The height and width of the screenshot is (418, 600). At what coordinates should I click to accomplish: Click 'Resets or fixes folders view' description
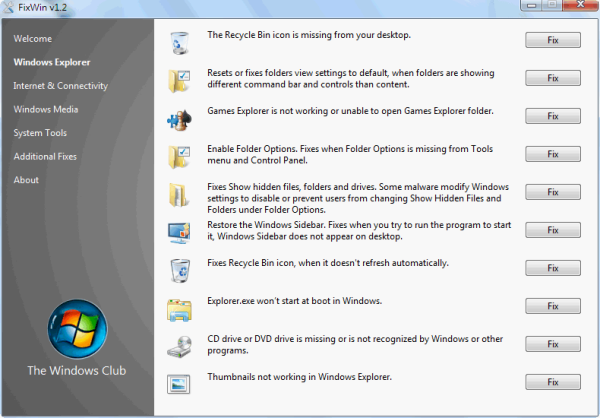351,78
